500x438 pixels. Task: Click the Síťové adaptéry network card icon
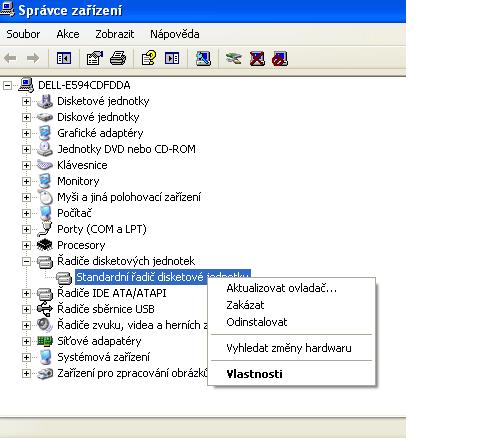[x=45, y=341]
